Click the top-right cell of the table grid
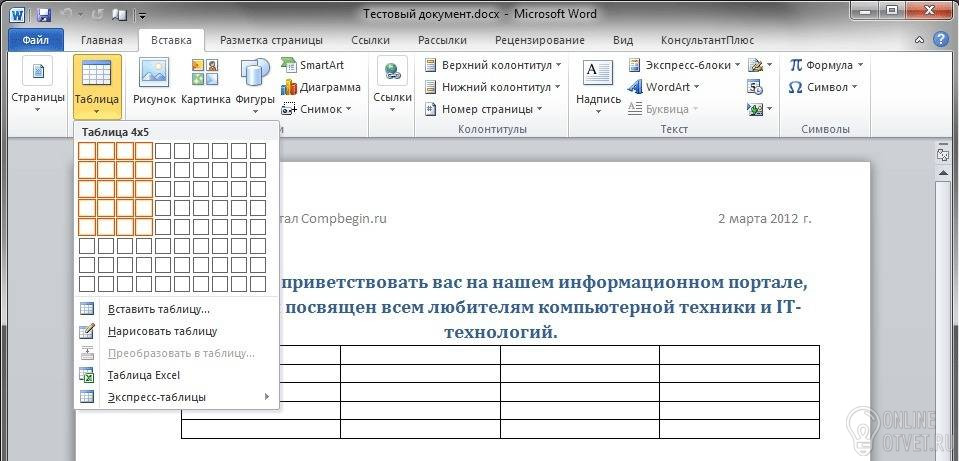 pos(258,151)
